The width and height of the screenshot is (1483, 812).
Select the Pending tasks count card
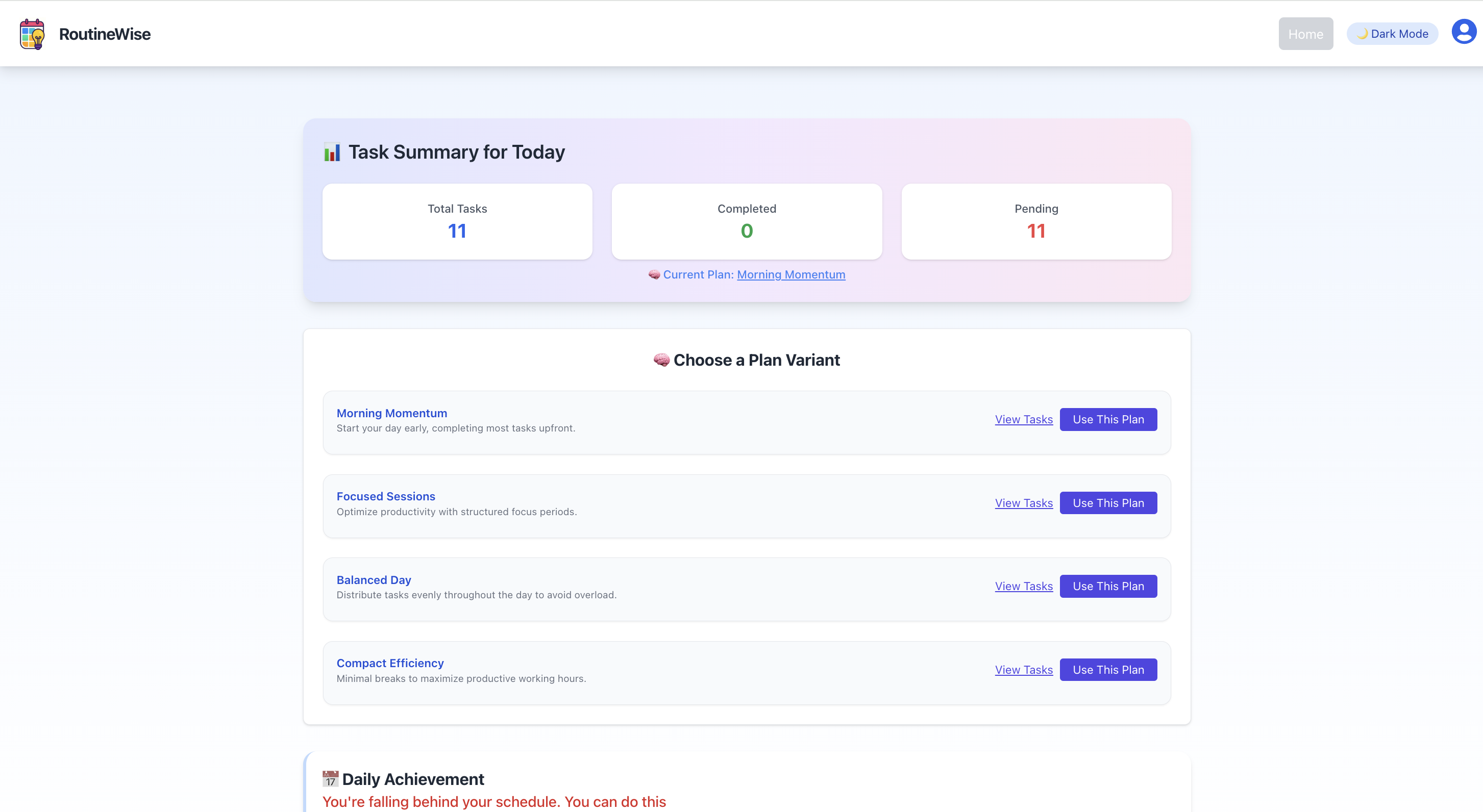point(1035,221)
